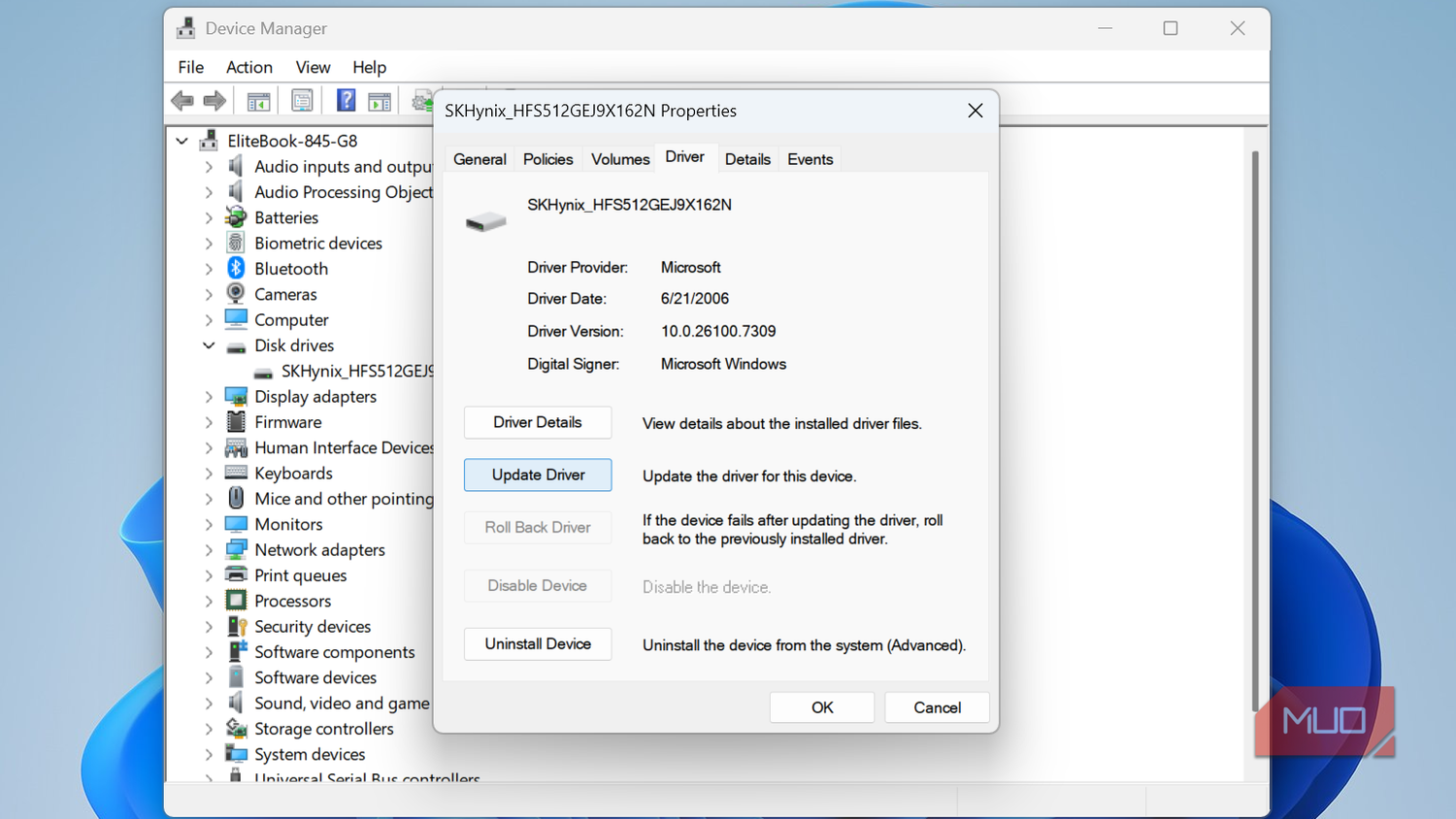Click driver version value 10.0.26100.7309
This screenshot has height=819, width=1456.
pyautogui.click(x=718, y=331)
